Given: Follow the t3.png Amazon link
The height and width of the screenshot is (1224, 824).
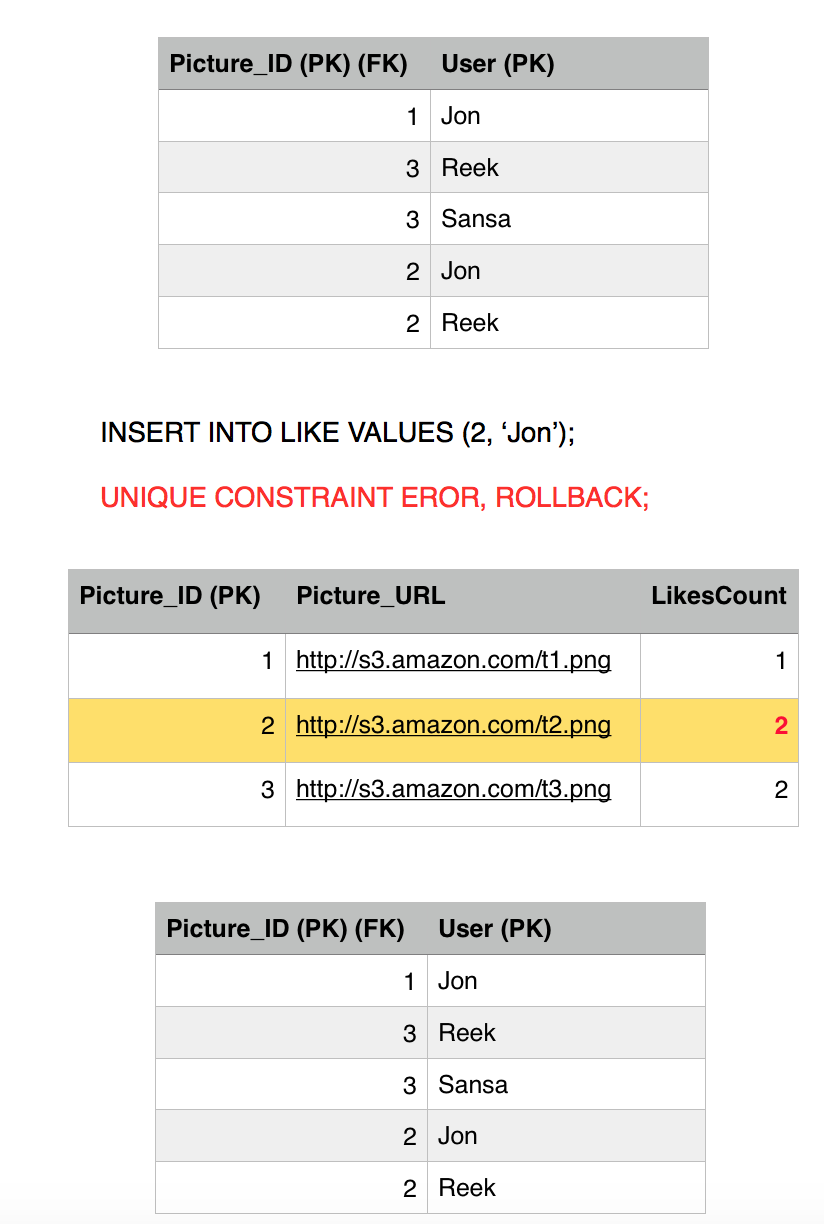Looking at the screenshot, I should [453, 790].
